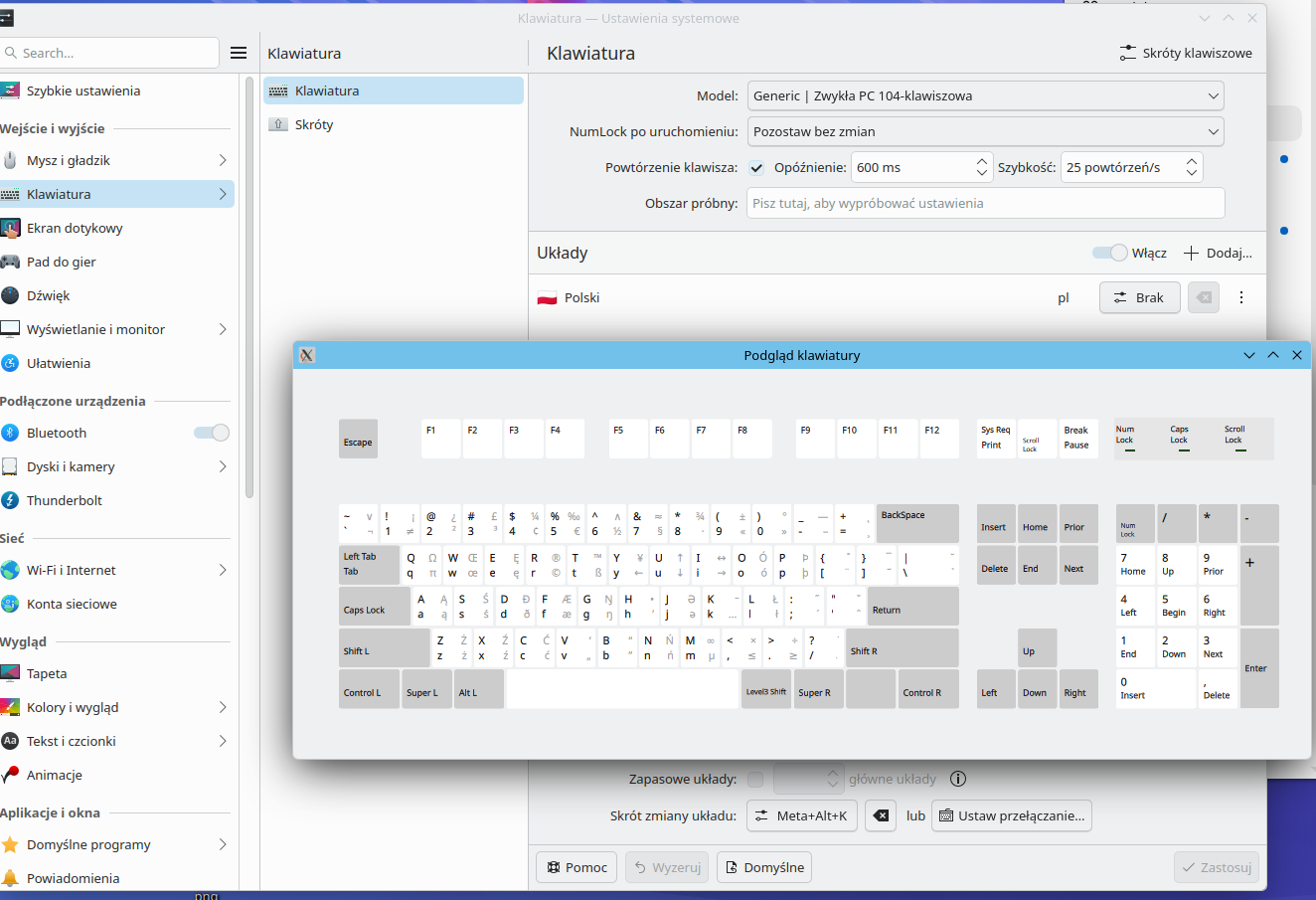Click the Domyślne button

click(763, 867)
